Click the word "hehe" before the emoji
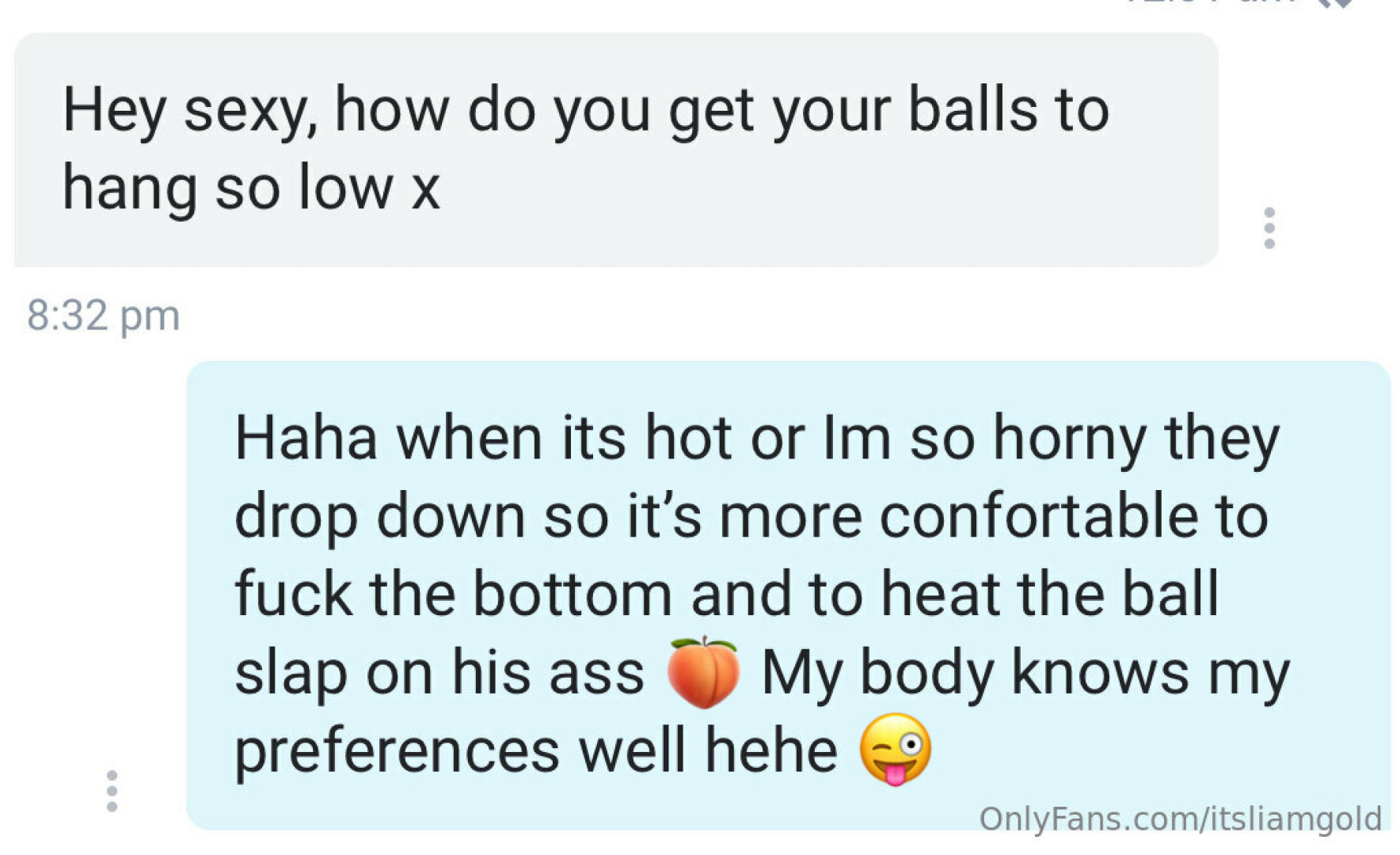This screenshot has height=855, width=1400. (x=771, y=750)
